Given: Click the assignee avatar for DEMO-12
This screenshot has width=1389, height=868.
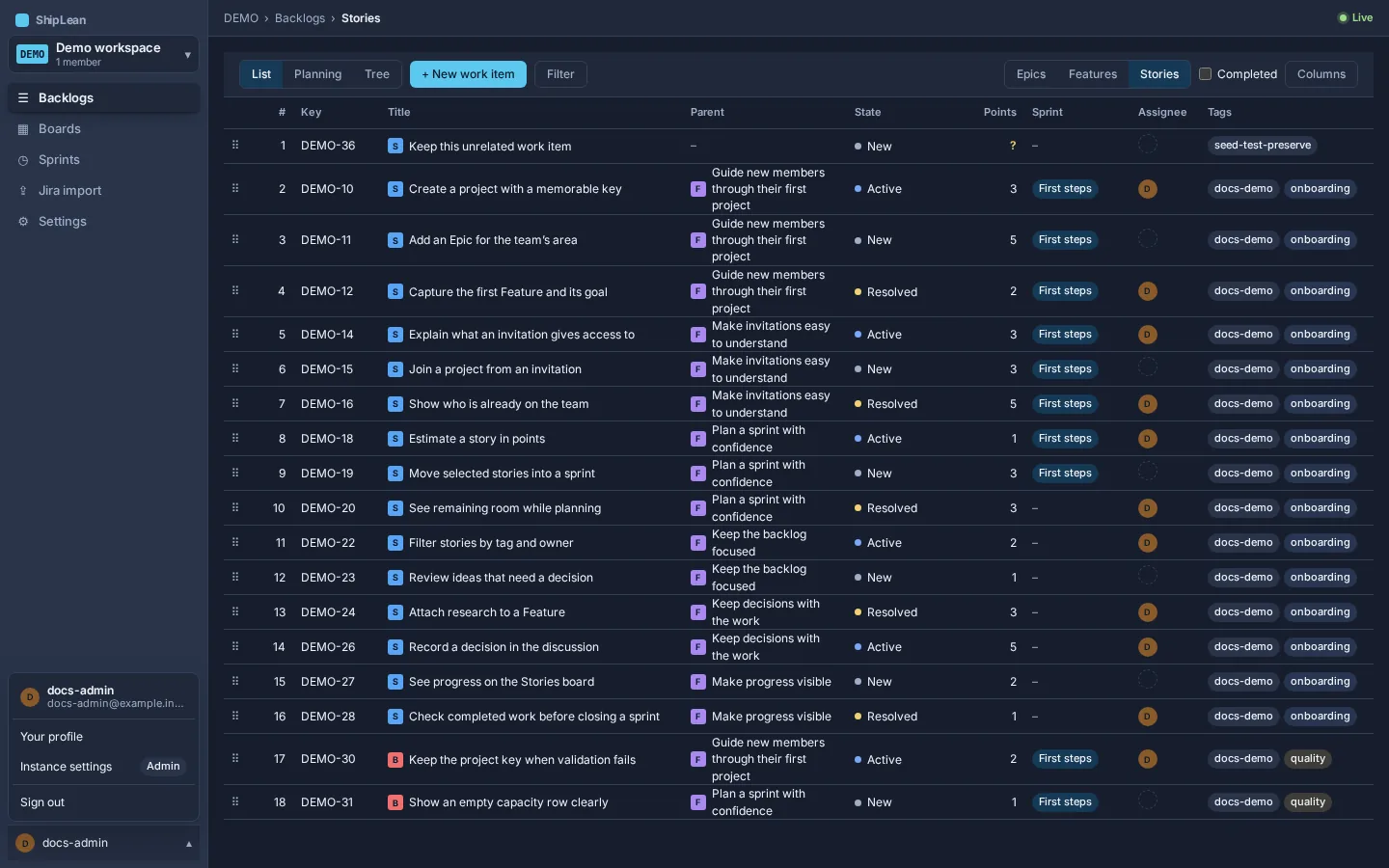Looking at the screenshot, I should (1148, 291).
